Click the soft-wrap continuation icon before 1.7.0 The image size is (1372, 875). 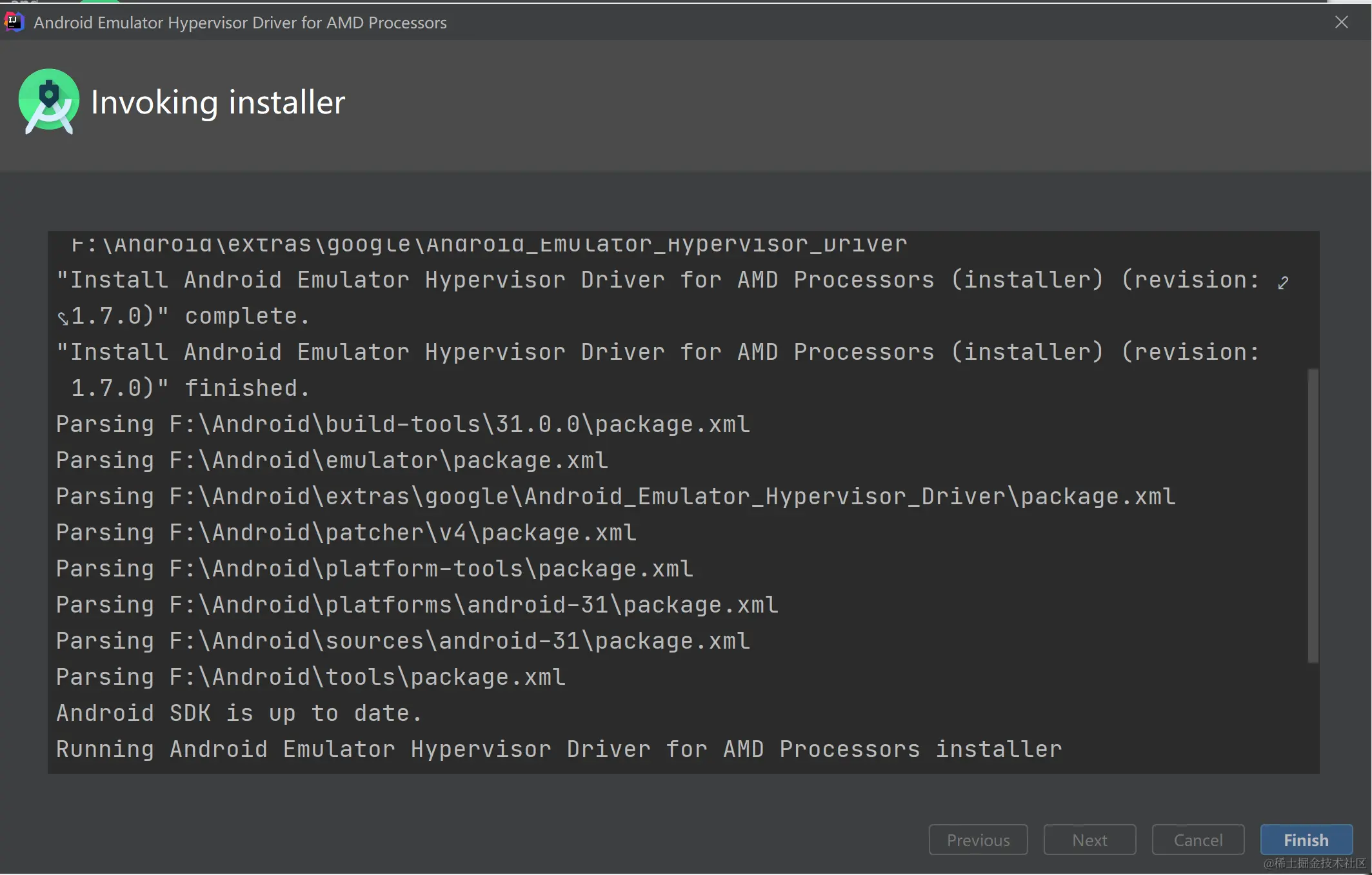point(63,317)
